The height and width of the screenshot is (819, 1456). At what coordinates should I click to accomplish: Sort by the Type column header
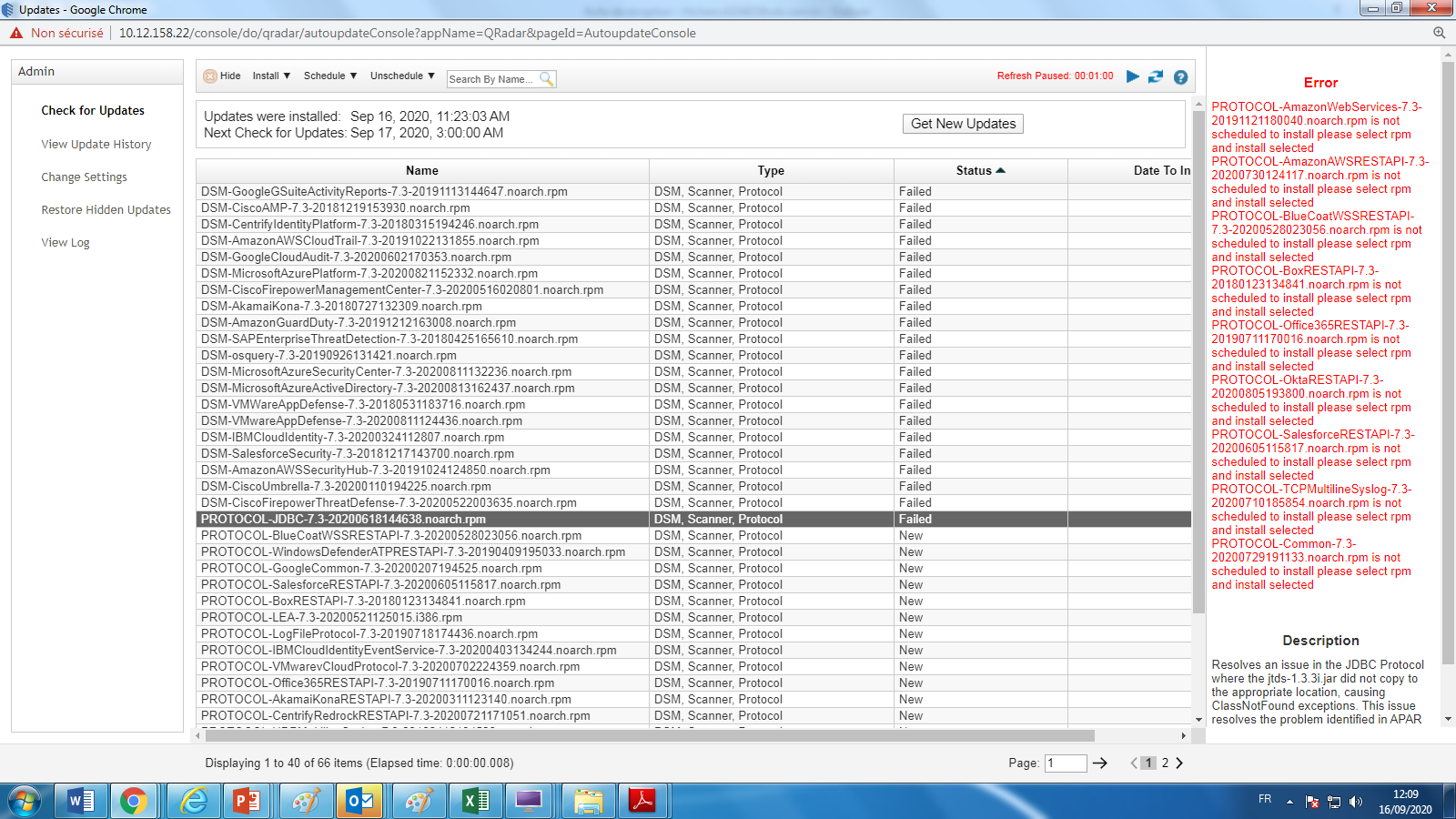tap(771, 170)
